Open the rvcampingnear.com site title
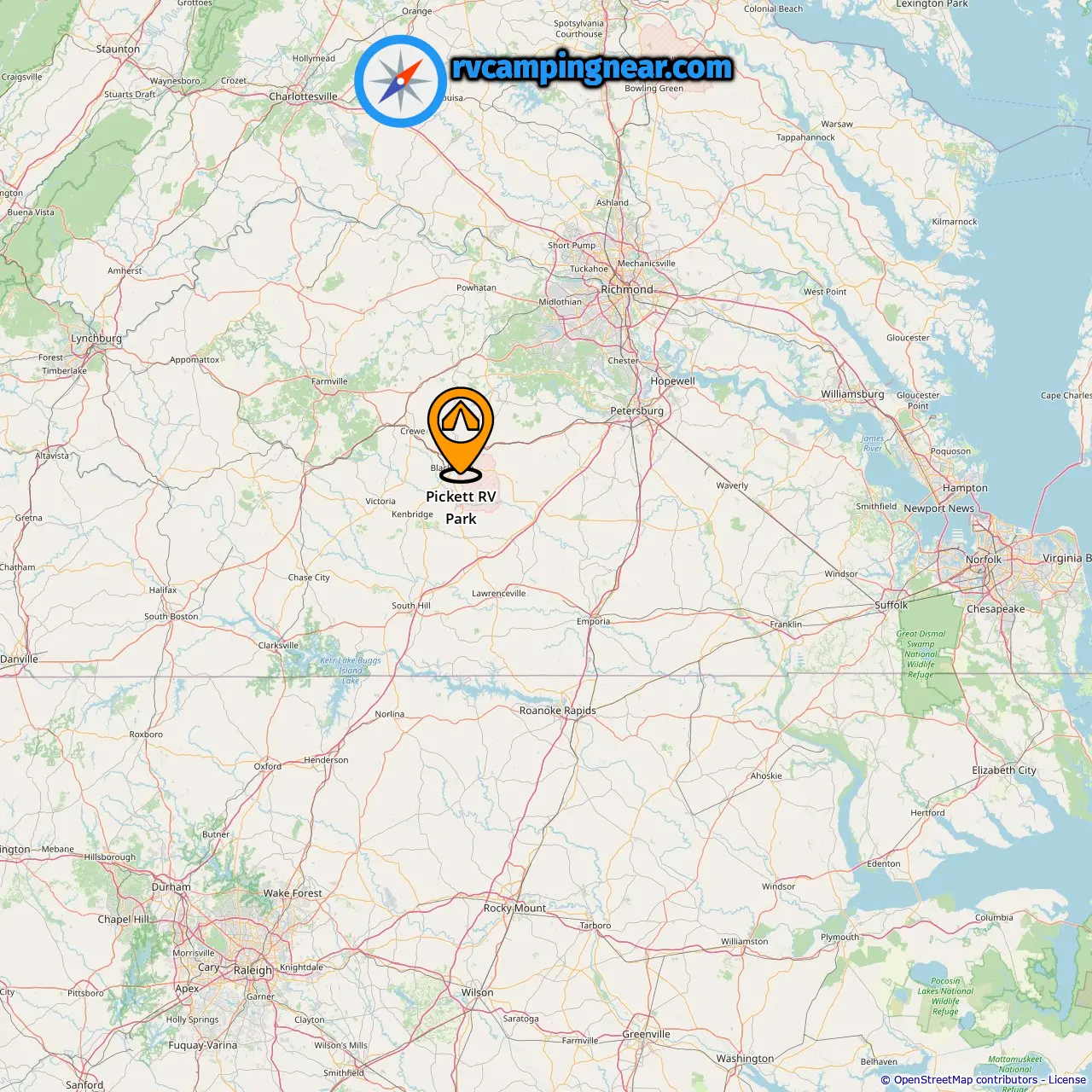This screenshot has width=1092, height=1092. (592, 67)
